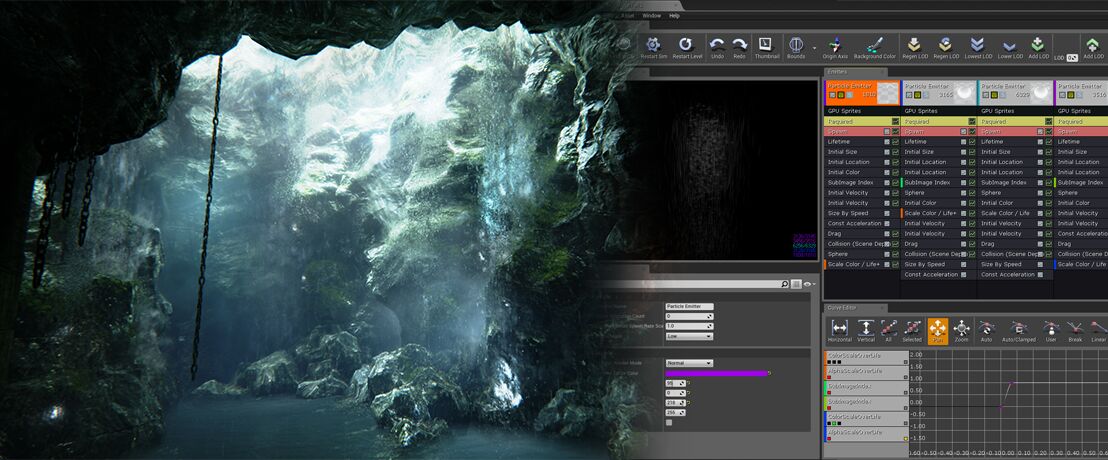Open the Help menu

coord(675,15)
